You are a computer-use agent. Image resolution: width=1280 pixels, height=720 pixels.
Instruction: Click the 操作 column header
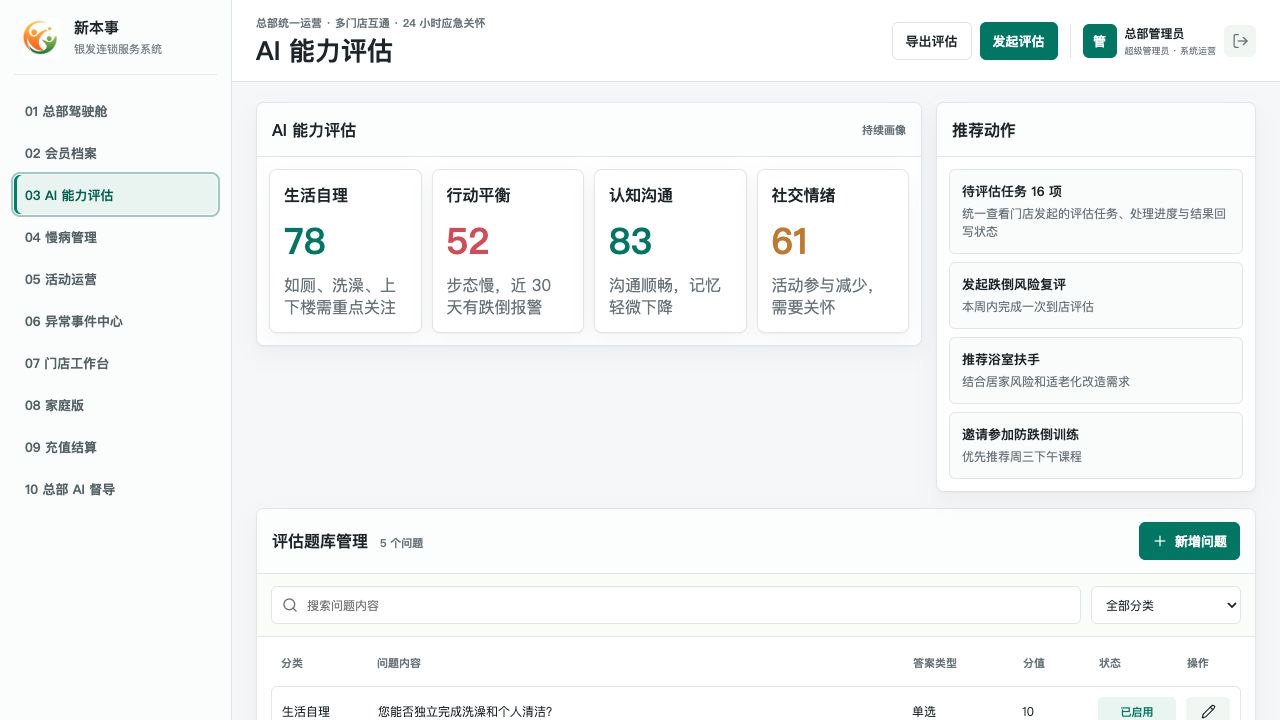(1198, 663)
